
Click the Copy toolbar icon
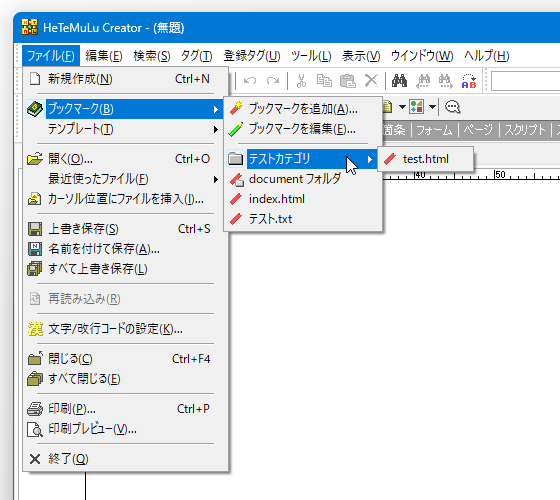coord(324,81)
